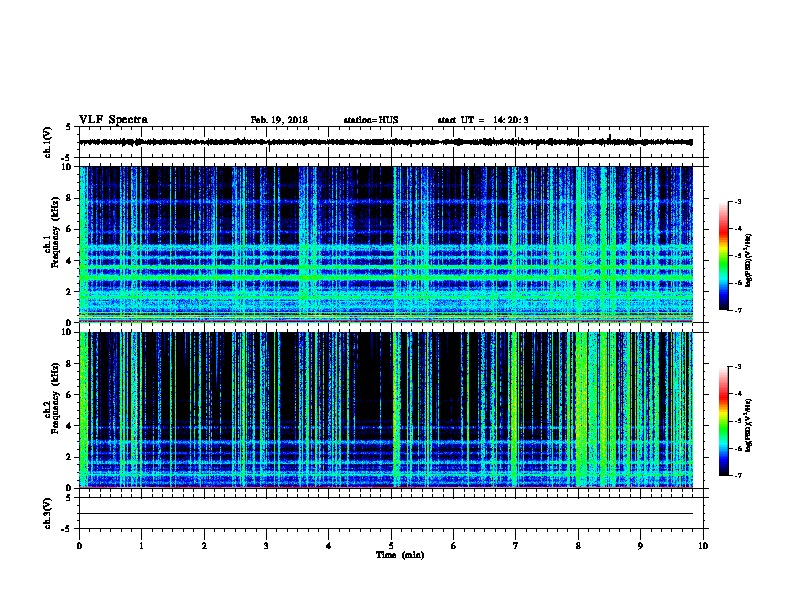Click the bright broadband burst at 8 minutes in ch.2
This screenshot has height=612, width=792.
[582, 410]
